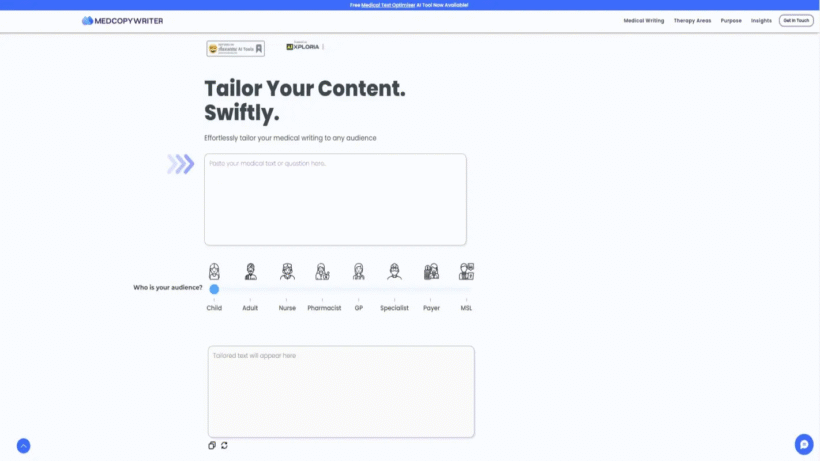Click the regenerate refresh icon below output
The height and width of the screenshot is (461, 820).
coord(224,445)
